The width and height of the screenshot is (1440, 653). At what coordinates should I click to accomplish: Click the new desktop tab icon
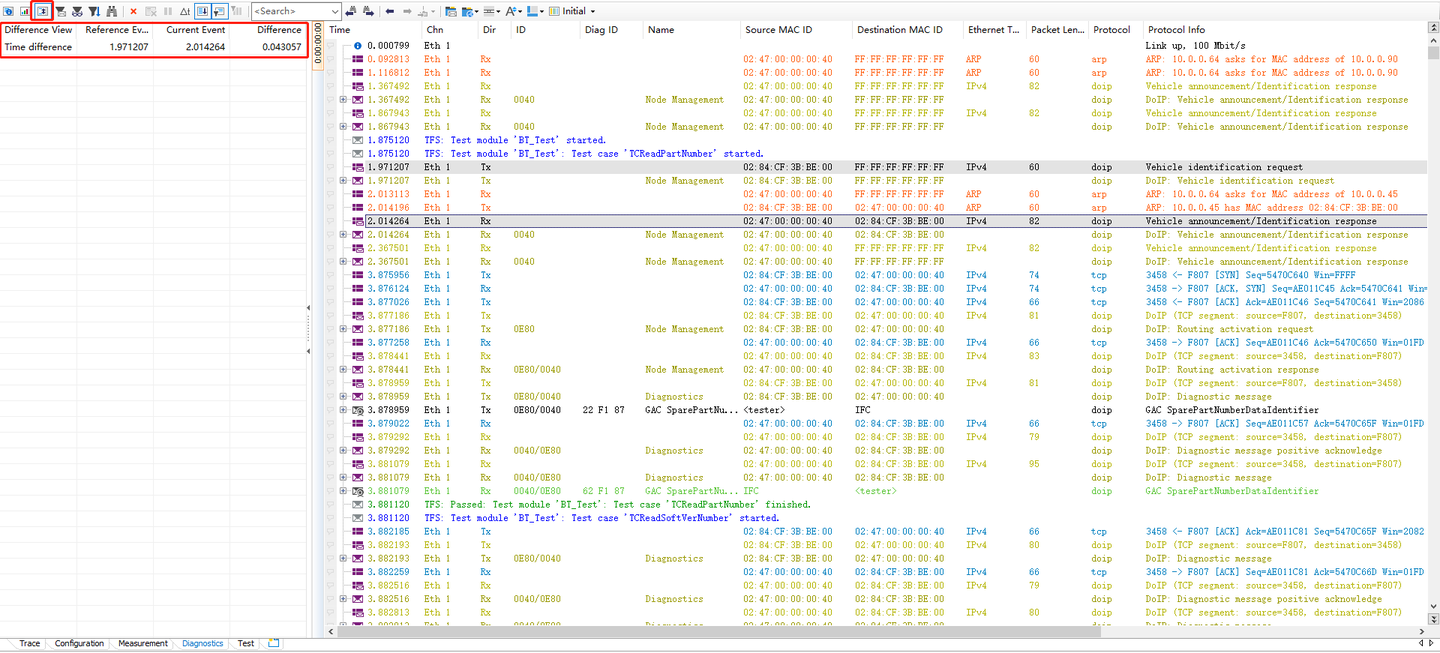click(x=273, y=643)
